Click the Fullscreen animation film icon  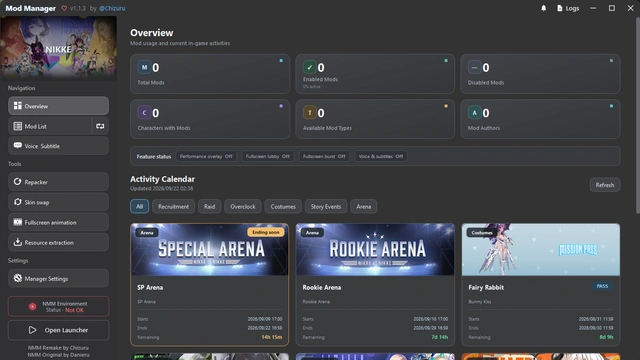(18, 222)
